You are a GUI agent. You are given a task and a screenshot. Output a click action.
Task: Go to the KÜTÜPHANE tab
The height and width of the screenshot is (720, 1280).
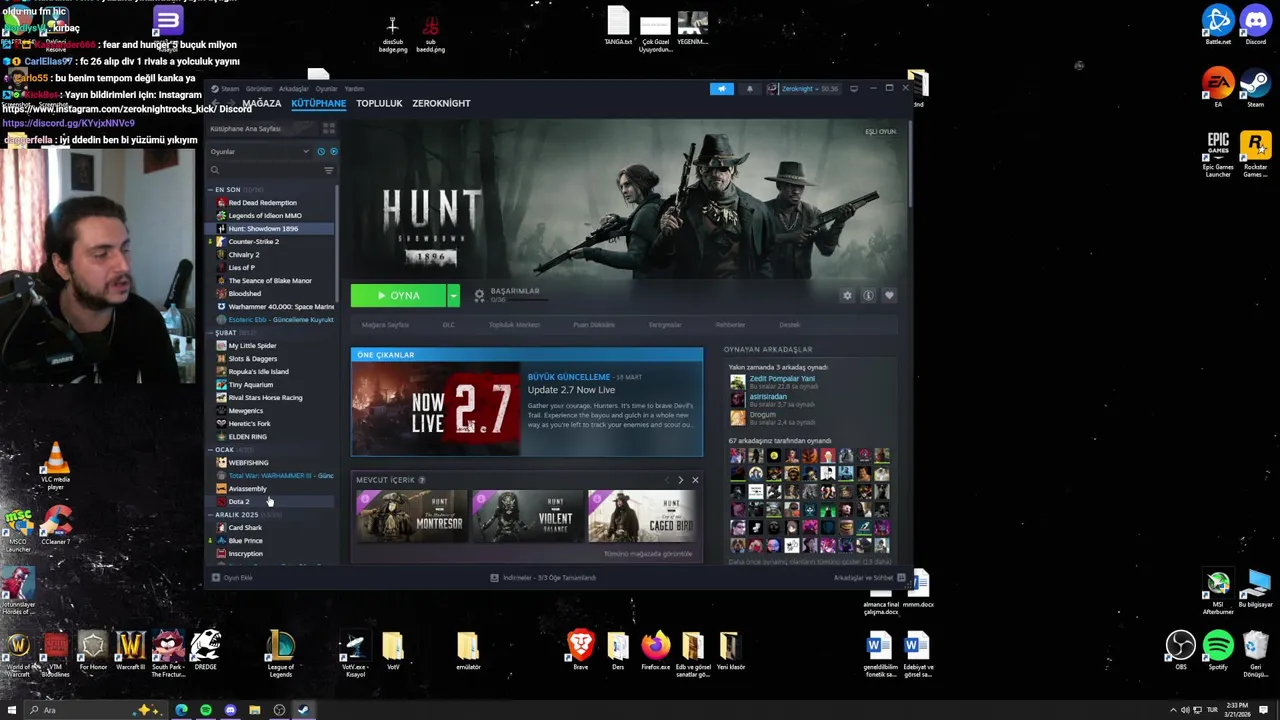(x=318, y=104)
